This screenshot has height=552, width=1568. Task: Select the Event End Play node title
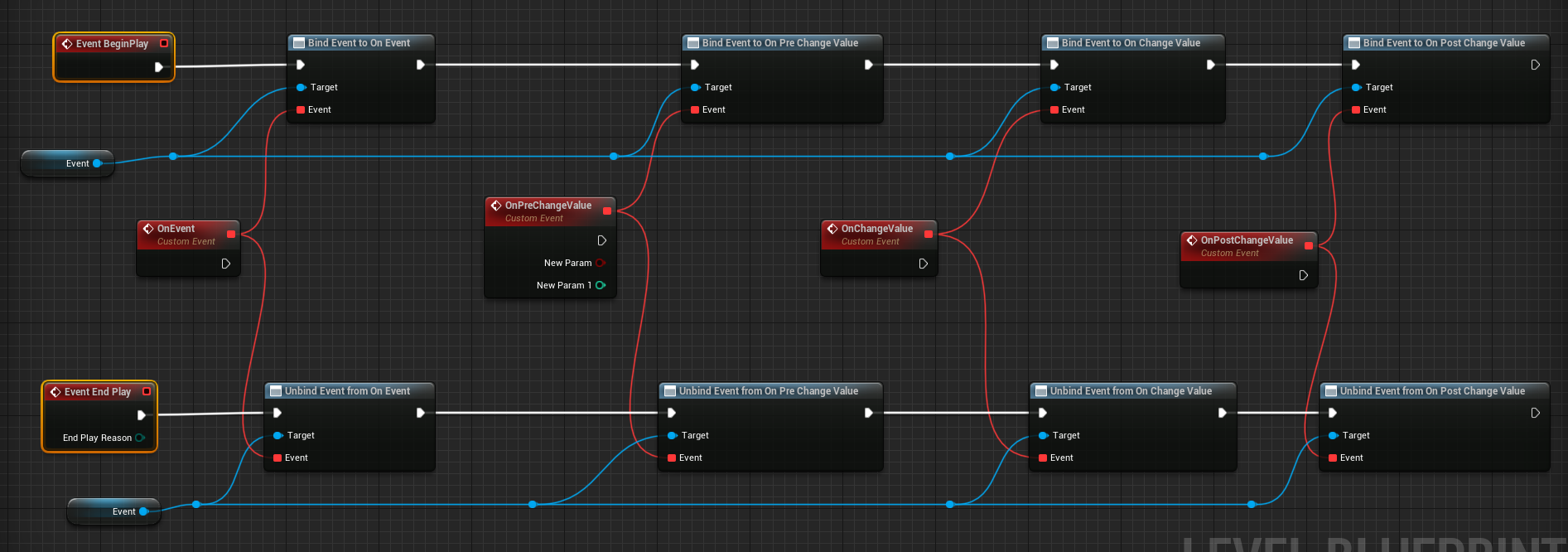point(97,392)
